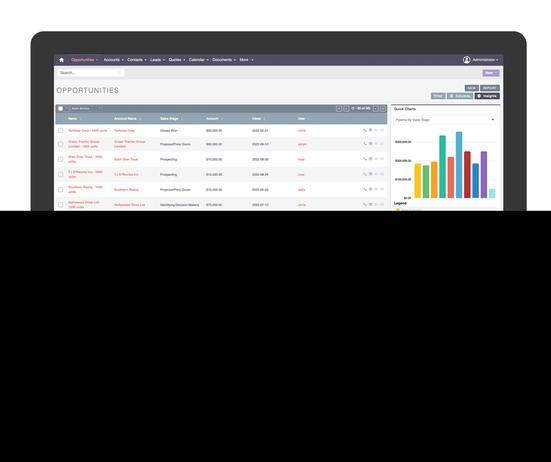Viewport: 551px width, 462px height.
Task: Expand the Bulk Action dropdown
Action: (80, 109)
